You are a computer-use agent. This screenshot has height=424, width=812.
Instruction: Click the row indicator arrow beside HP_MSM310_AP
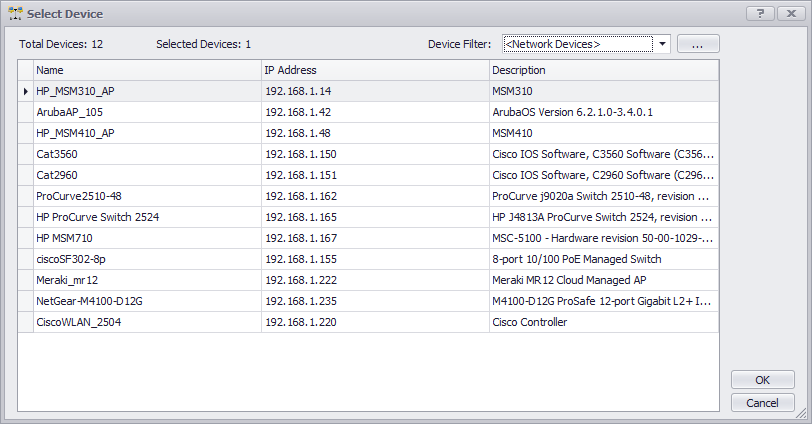point(25,92)
